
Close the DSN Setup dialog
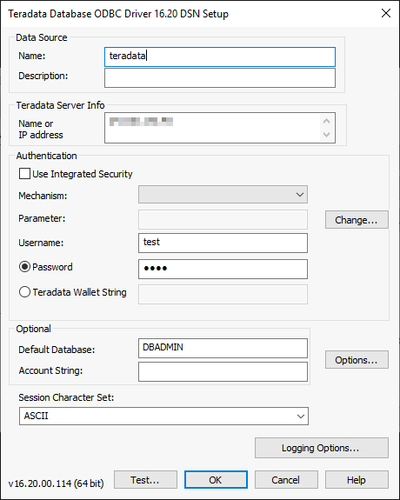(x=386, y=13)
